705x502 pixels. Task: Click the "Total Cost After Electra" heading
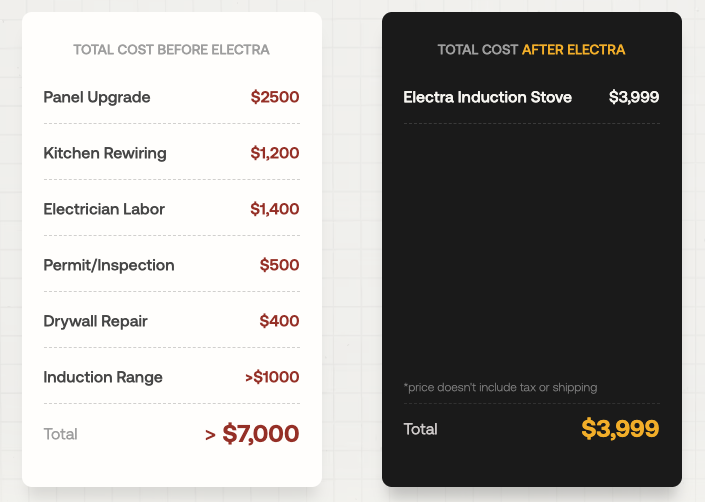[x=531, y=50]
